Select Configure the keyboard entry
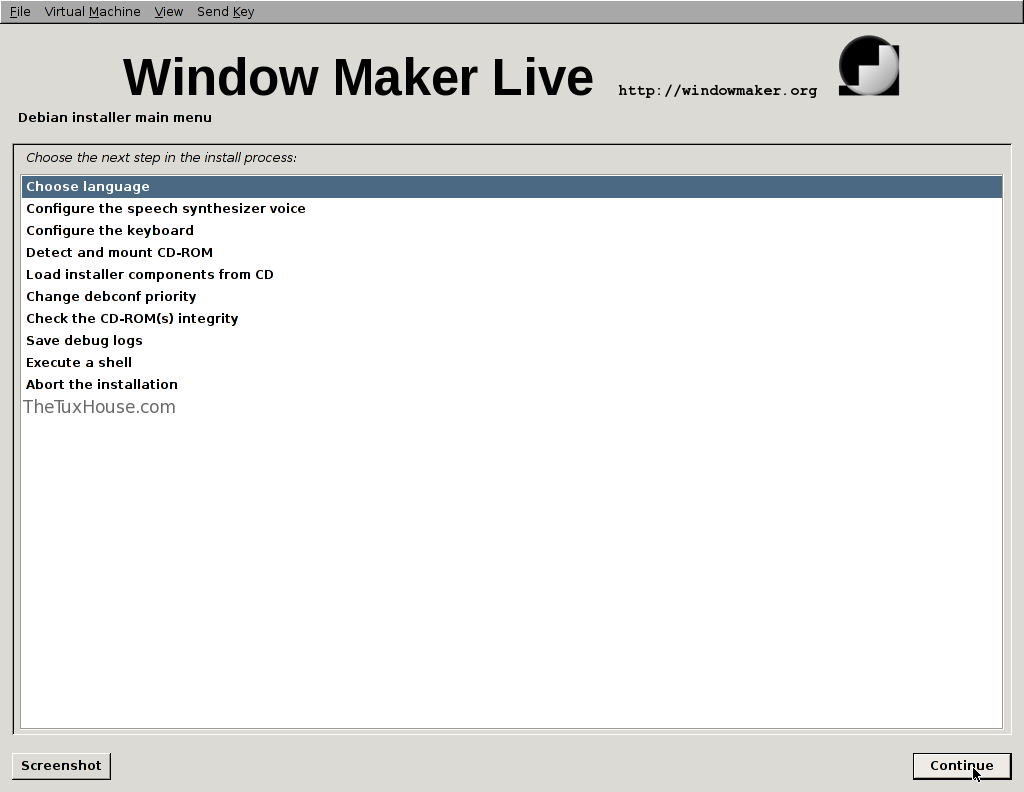Viewport: 1024px width, 792px height. pos(512,230)
